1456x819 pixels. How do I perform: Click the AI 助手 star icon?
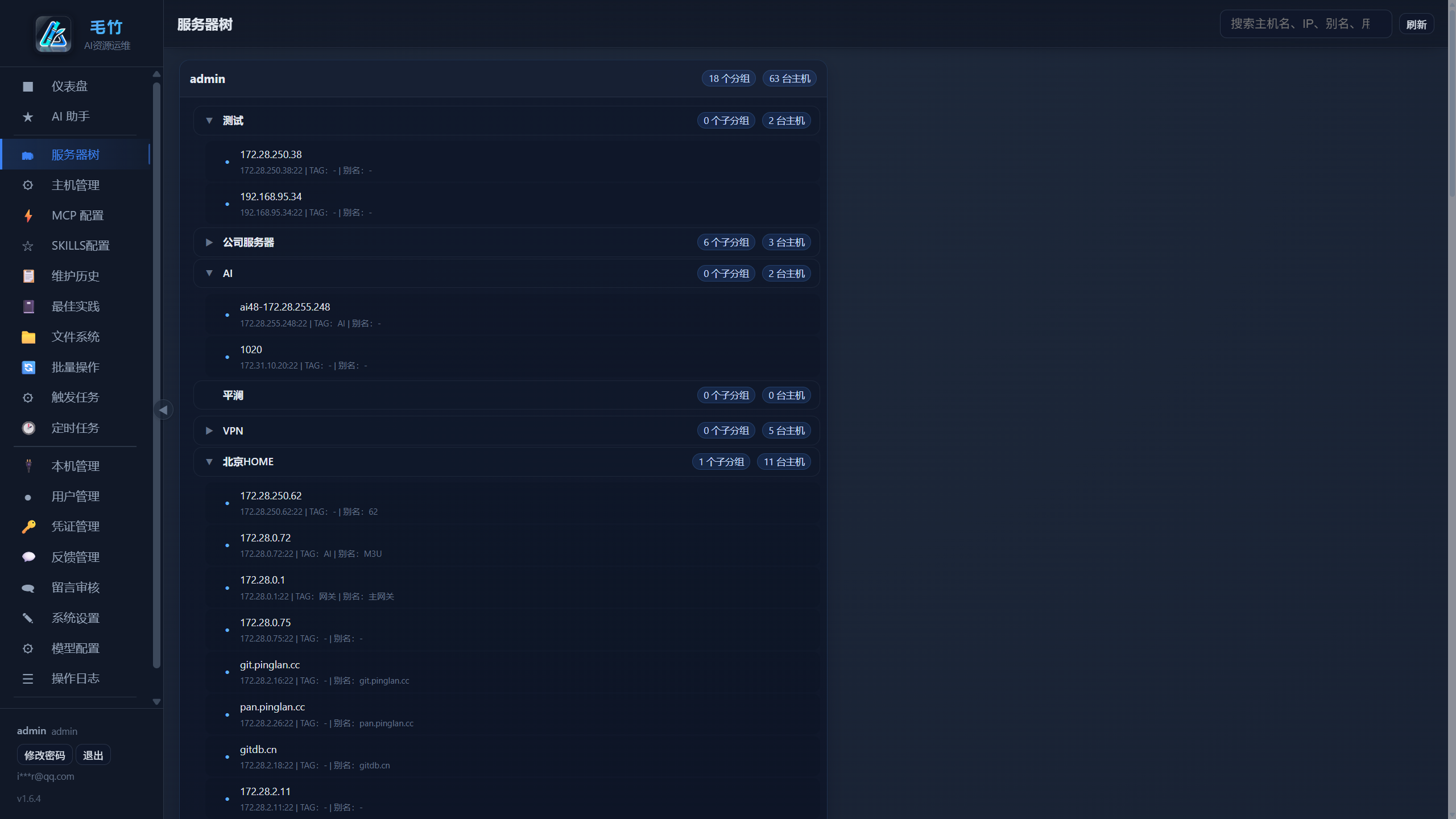pos(28,117)
